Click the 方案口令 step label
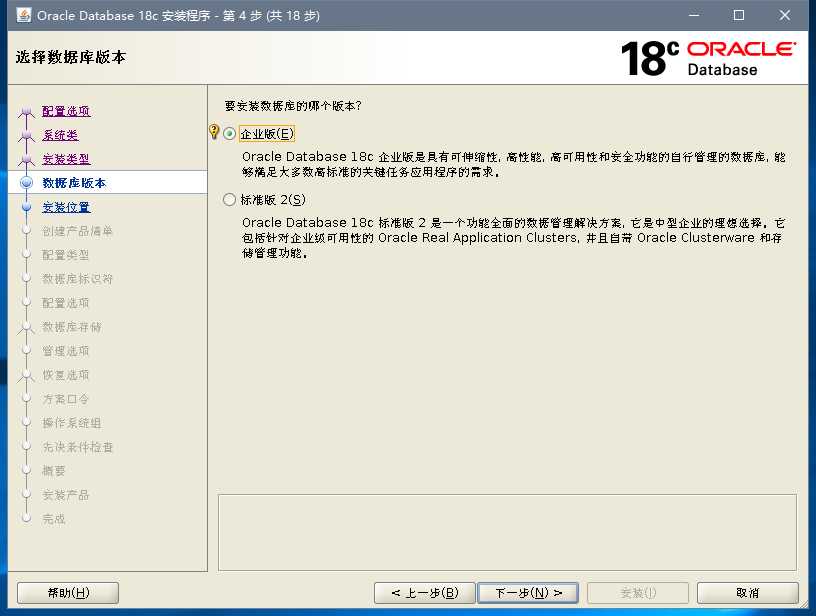The width and height of the screenshot is (816, 616). (66, 399)
